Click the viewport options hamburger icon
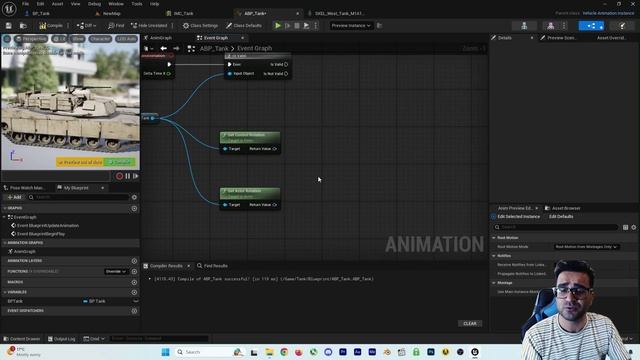This screenshot has width=640, height=360. pyautogui.click(x=7, y=39)
